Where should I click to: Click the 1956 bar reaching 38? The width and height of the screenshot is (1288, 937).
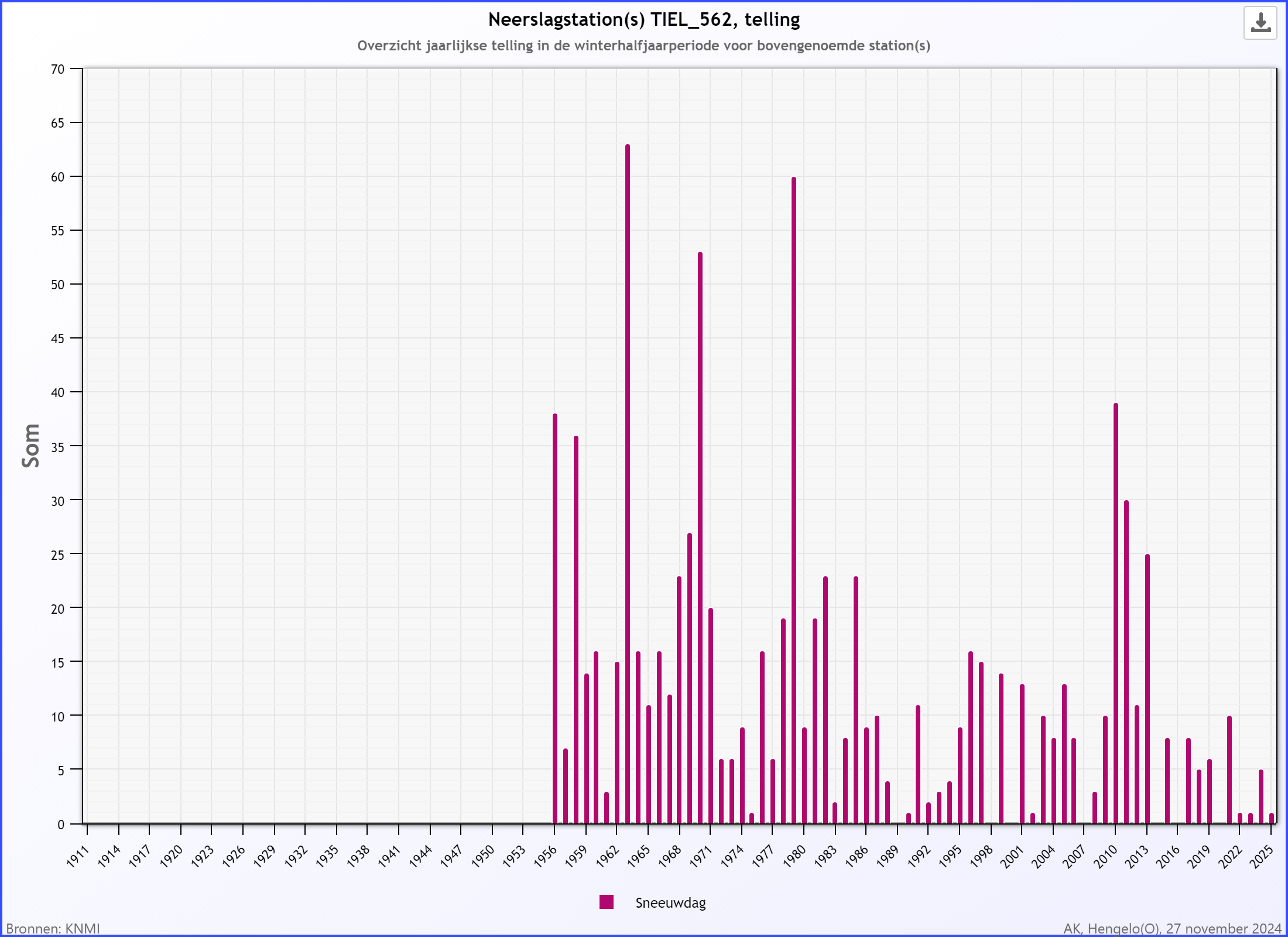click(x=555, y=618)
